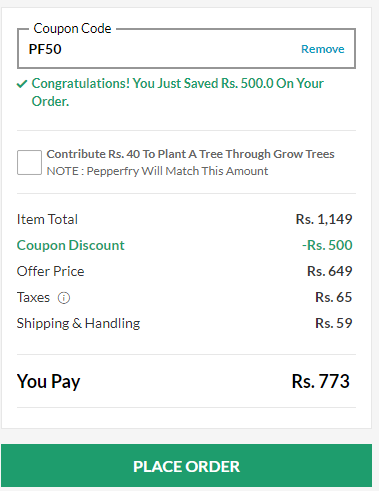
Task: Tick the Plant A Tree contribution checkbox
Action: coord(29,162)
